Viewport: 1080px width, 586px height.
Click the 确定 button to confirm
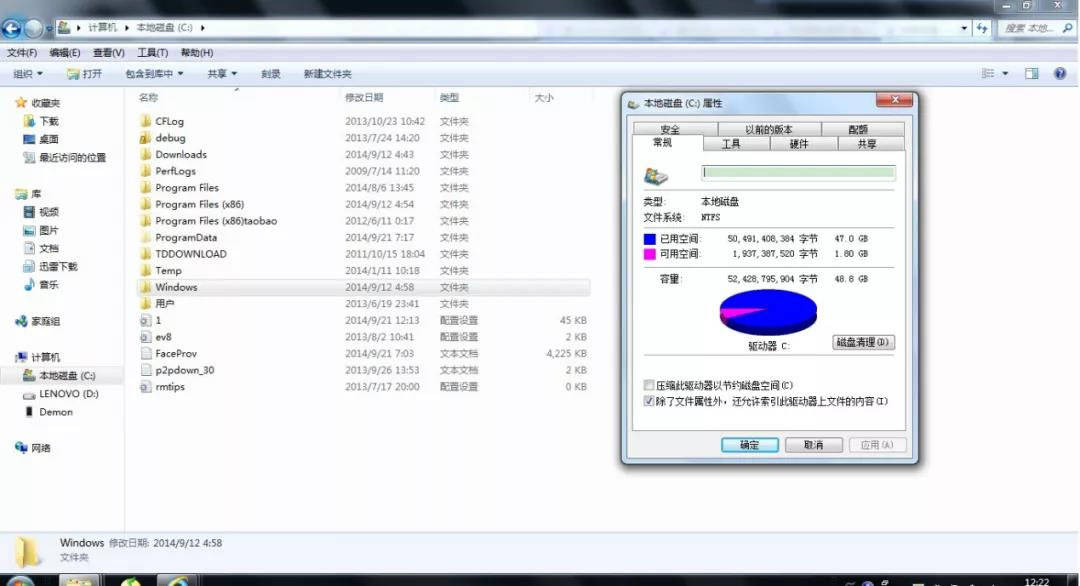click(748, 445)
